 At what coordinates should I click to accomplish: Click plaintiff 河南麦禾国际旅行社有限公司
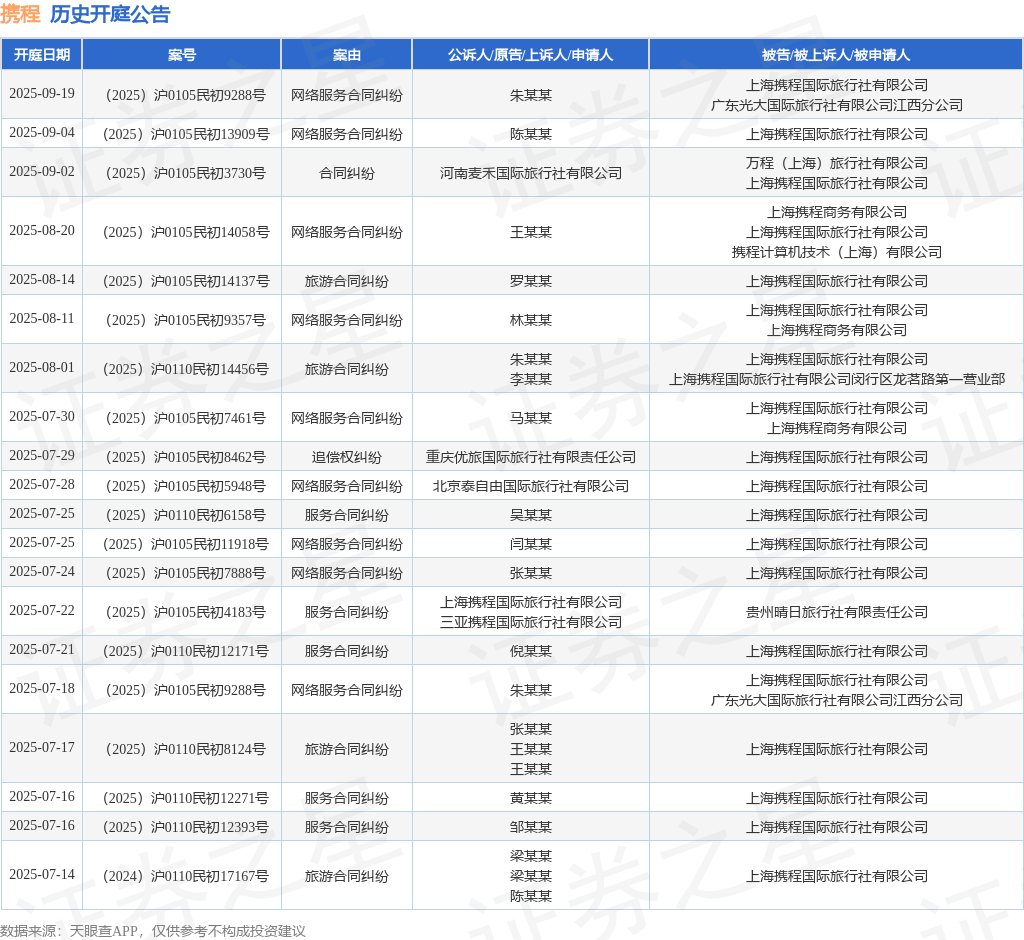coord(531,173)
